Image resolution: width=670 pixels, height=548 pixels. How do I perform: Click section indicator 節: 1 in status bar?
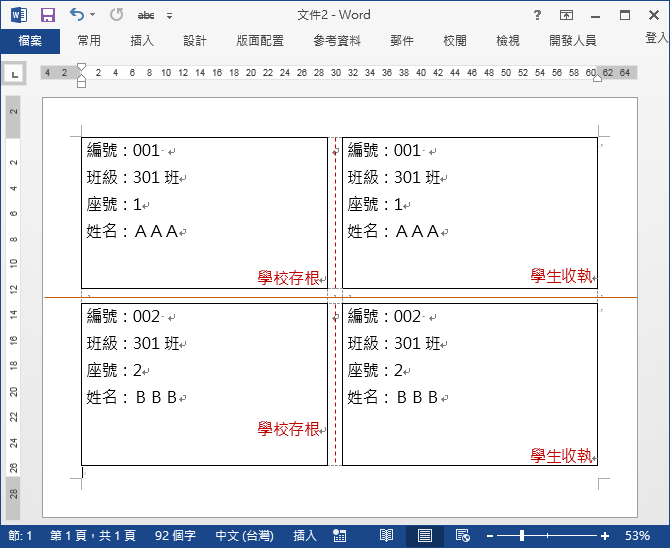coord(20,536)
